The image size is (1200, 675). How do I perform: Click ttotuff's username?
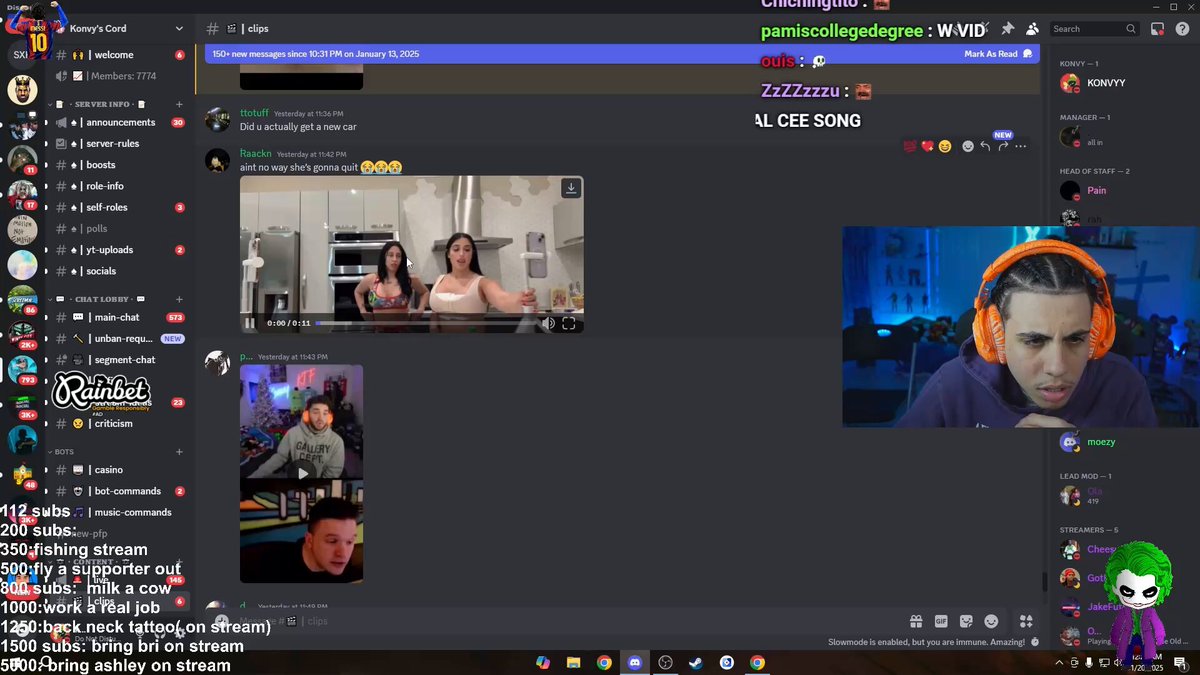[x=255, y=113]
